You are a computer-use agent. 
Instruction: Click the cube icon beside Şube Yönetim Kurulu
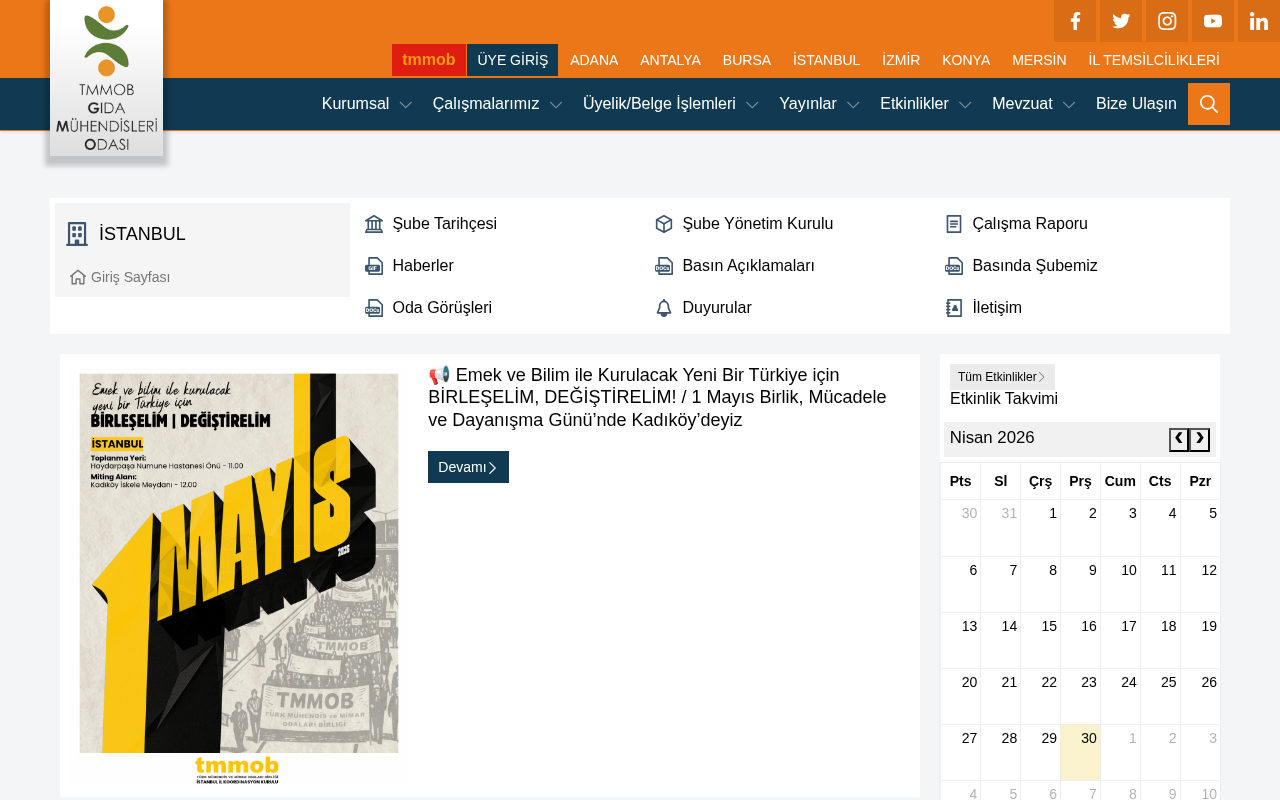[664, 224]
